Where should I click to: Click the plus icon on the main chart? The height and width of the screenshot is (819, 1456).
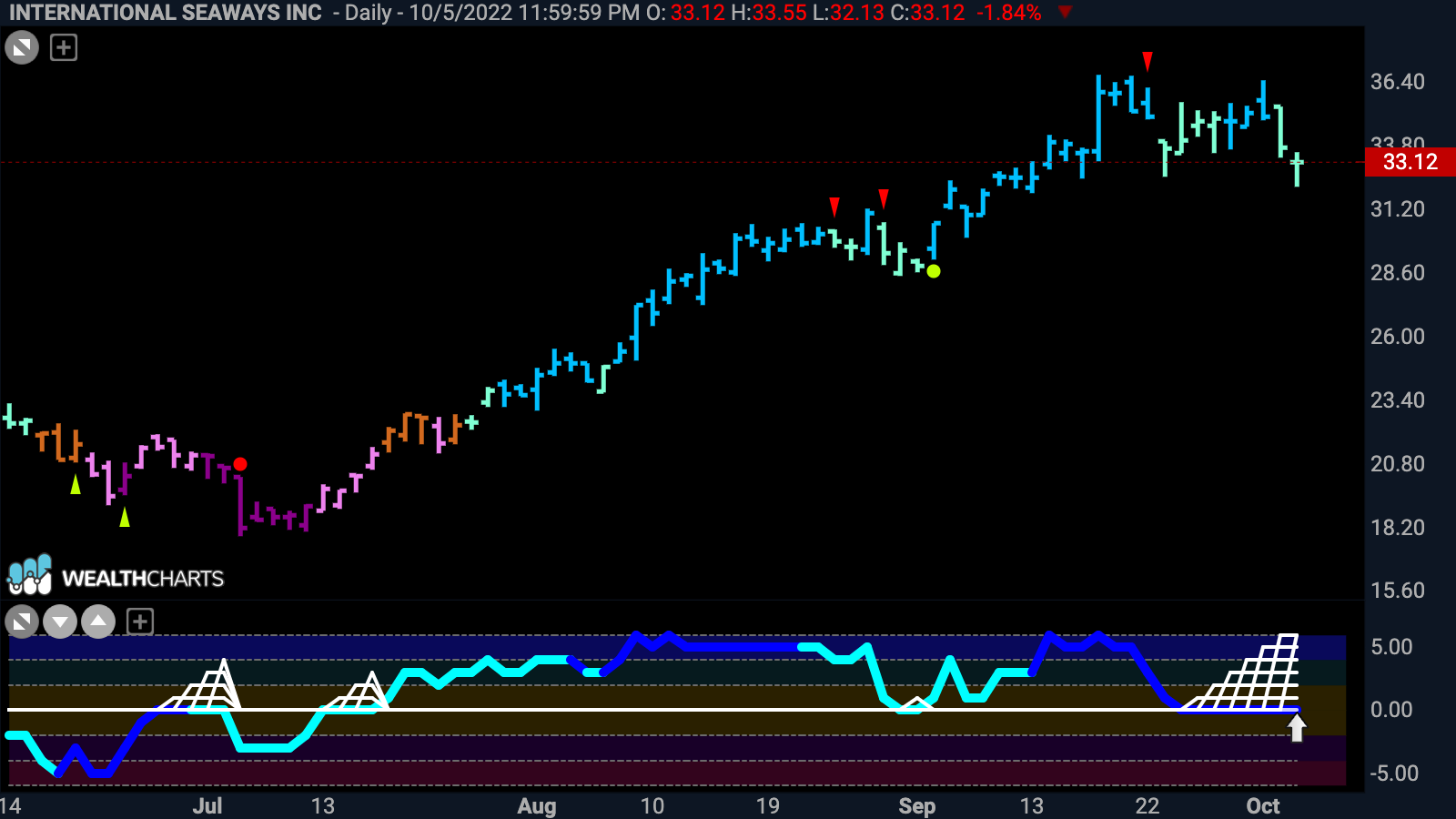pos(64,47)
